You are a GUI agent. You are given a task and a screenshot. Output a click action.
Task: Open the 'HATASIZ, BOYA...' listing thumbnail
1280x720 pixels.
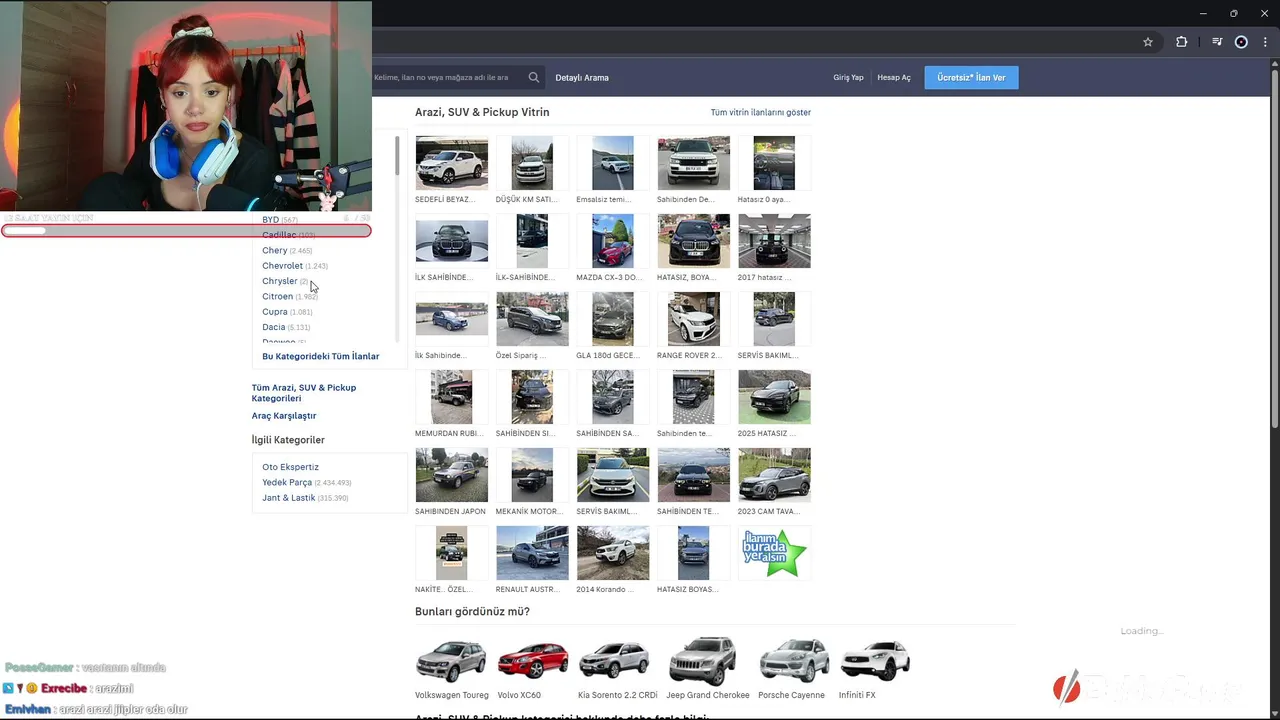tap(694, 241)
